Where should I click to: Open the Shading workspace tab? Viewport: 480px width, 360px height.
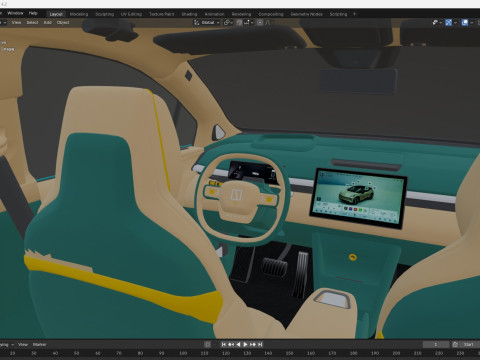click(189, 14)
